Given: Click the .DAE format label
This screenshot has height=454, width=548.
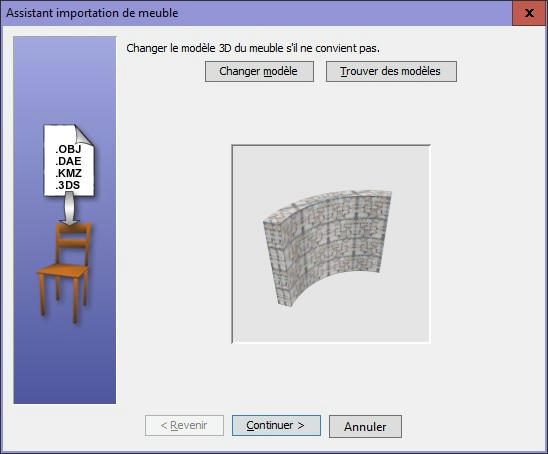Looking at the screenshot, I should coord(68,161).
